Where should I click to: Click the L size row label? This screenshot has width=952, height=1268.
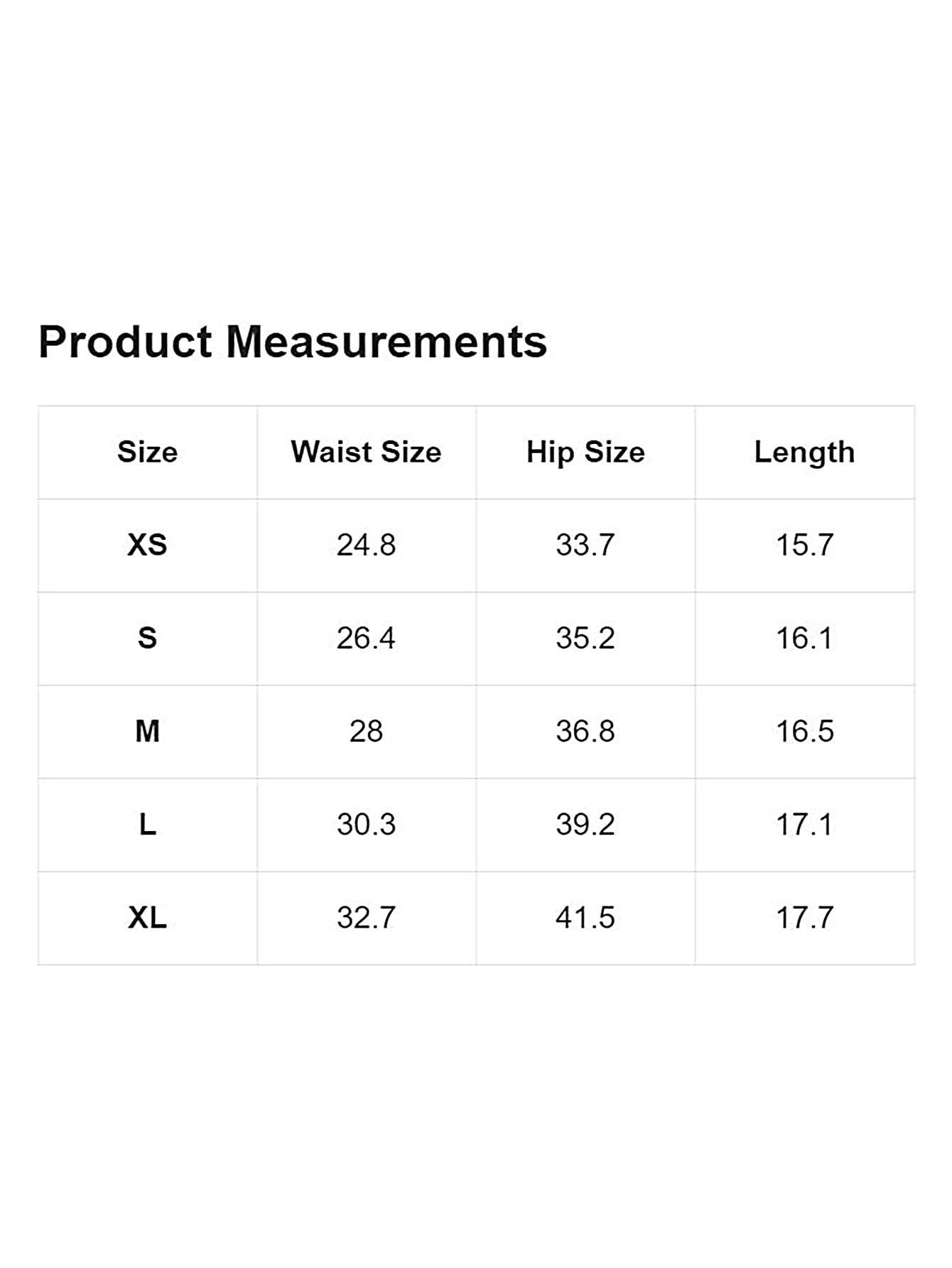tap(147, 824)
